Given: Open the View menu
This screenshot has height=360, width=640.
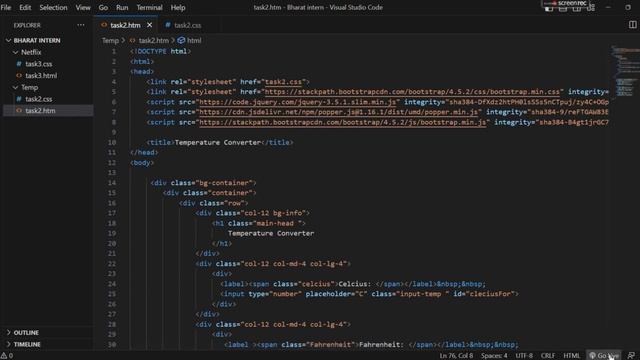Looking at the screenshot, I should point(83,7).
